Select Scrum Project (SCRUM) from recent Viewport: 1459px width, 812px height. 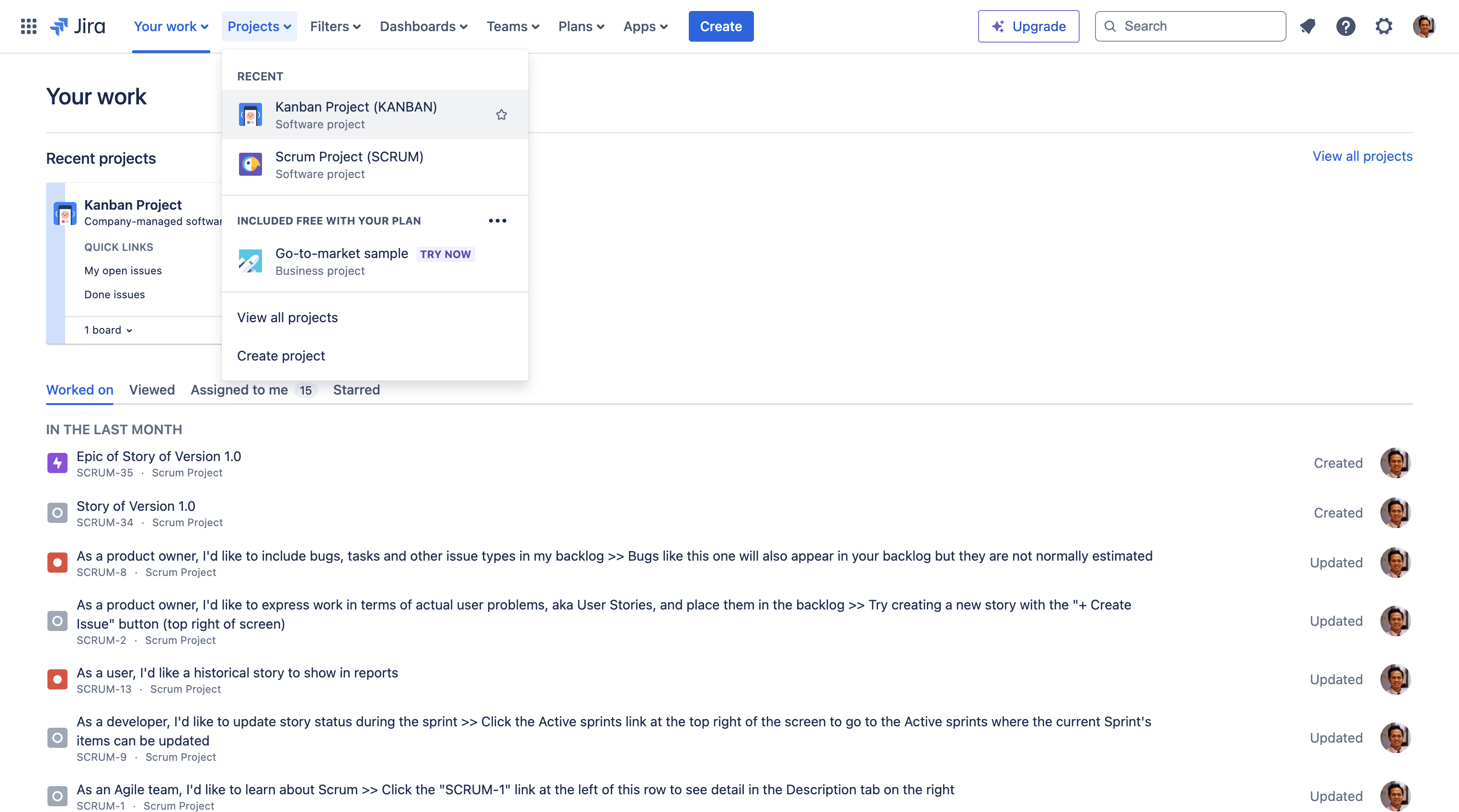[x=375, y=164]
